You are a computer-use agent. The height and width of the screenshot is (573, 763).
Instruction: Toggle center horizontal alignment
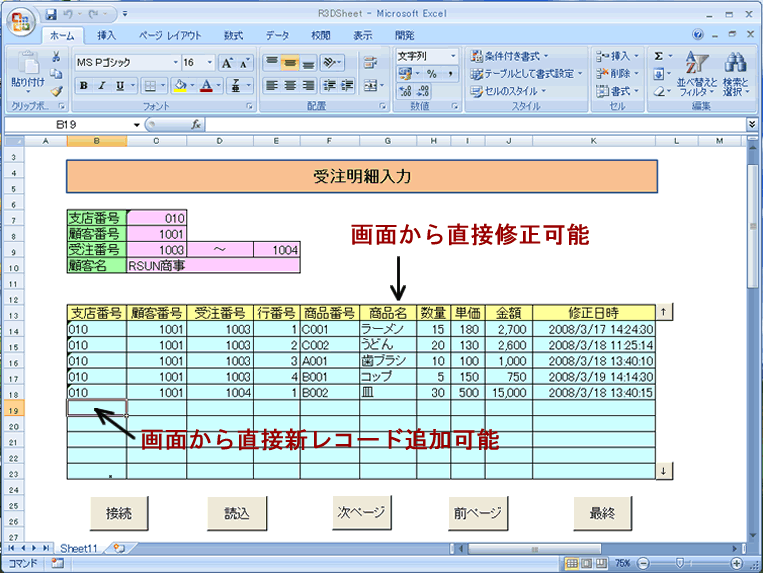[291, 86]
